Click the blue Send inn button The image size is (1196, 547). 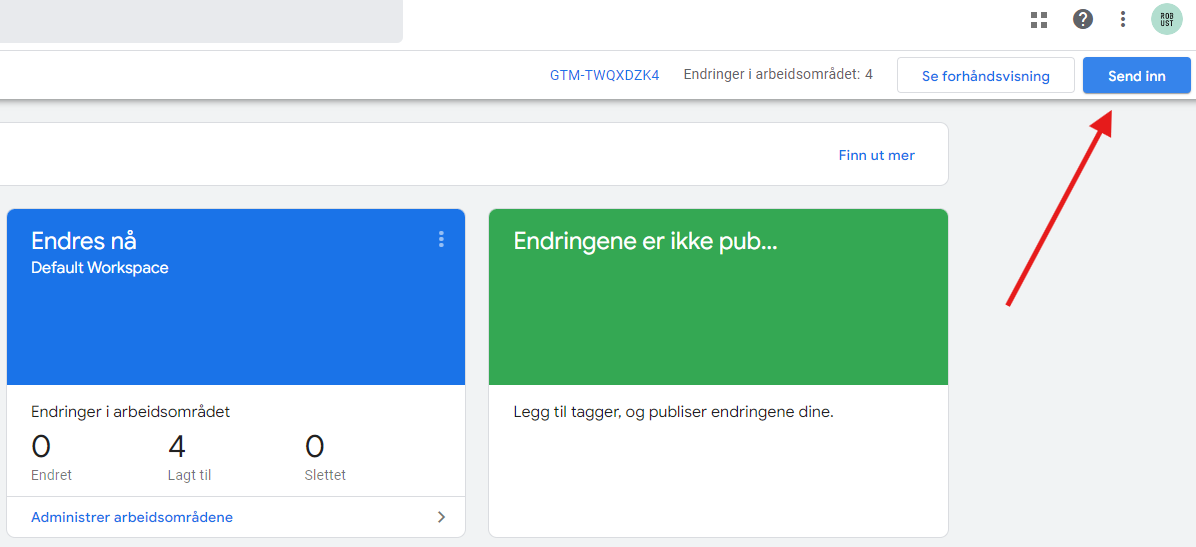1136,76
